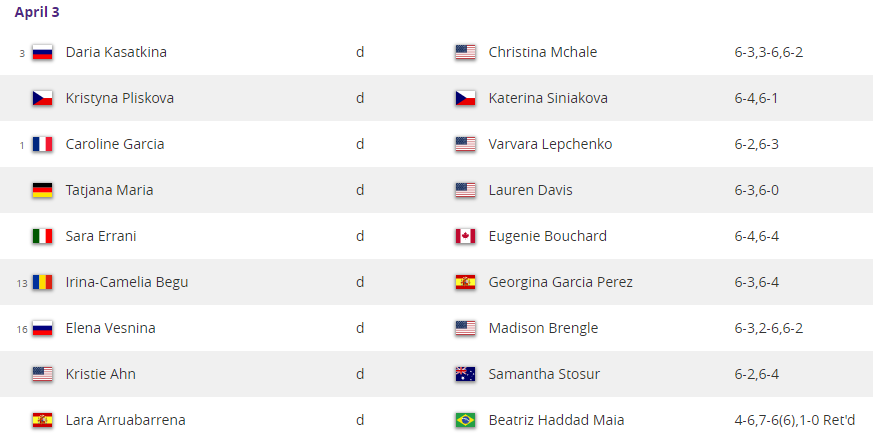Click the Brazilian flag next to Beatriz Haddad Maia
873x436 pixels.
pos(465,420)
